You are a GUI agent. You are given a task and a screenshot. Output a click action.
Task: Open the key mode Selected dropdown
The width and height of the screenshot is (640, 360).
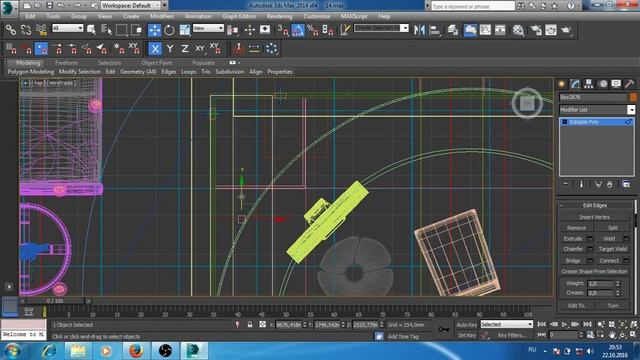(506, 324)
